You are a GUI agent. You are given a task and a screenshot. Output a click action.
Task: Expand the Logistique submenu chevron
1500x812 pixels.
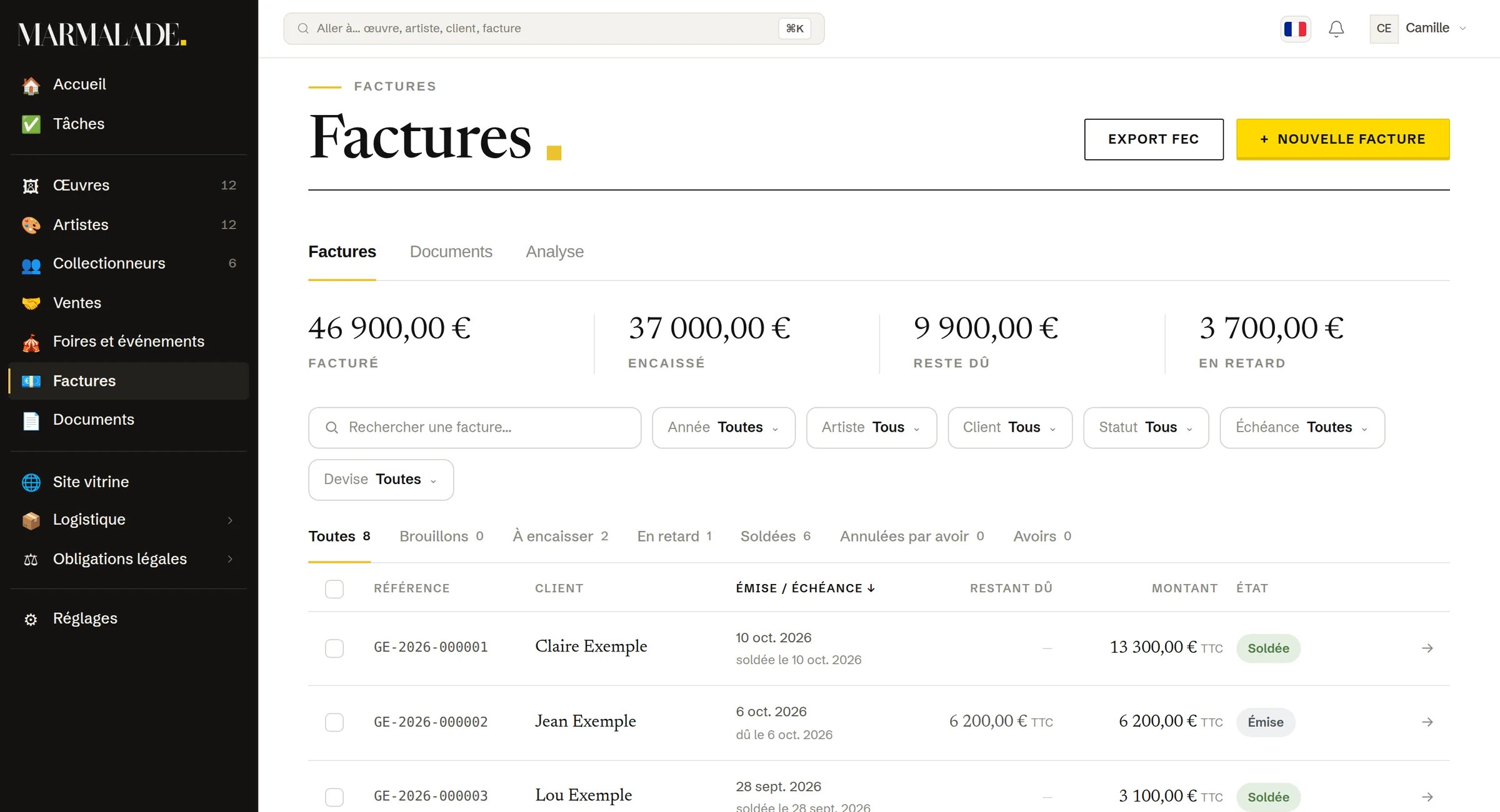230,520
